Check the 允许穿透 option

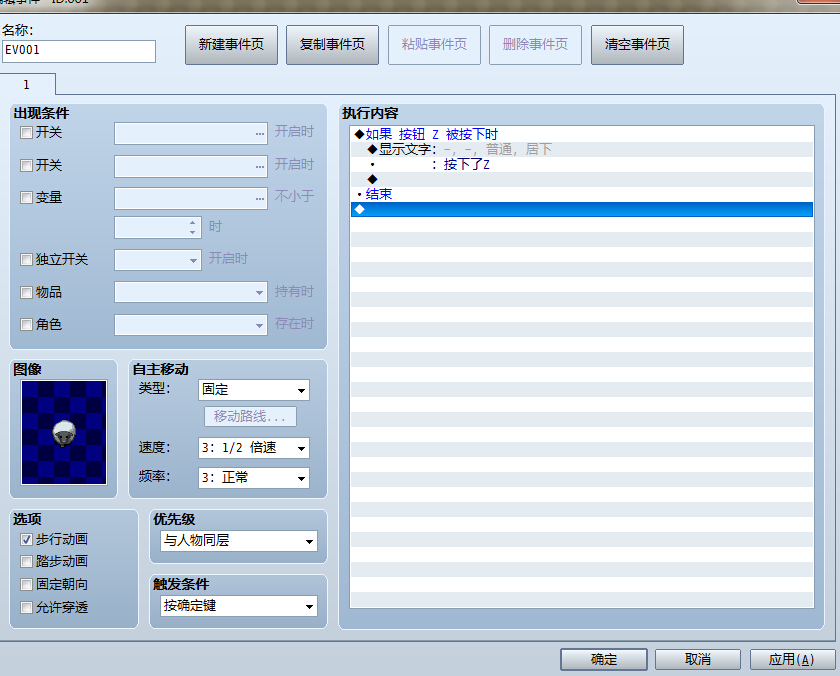pyautogui.click(x=26, y=607)
